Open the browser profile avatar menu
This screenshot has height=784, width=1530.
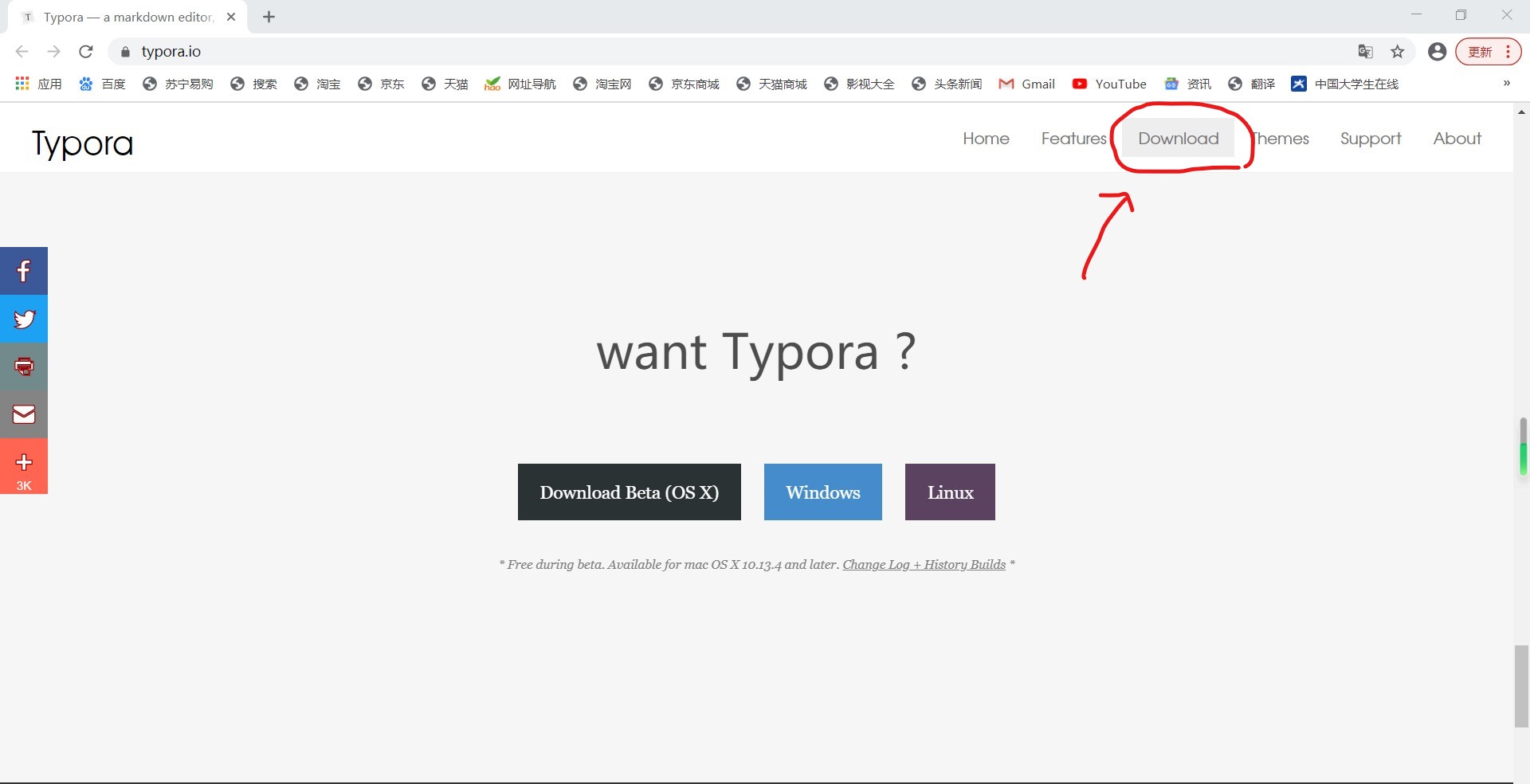pyautogui.click(x=1437, y=51)
